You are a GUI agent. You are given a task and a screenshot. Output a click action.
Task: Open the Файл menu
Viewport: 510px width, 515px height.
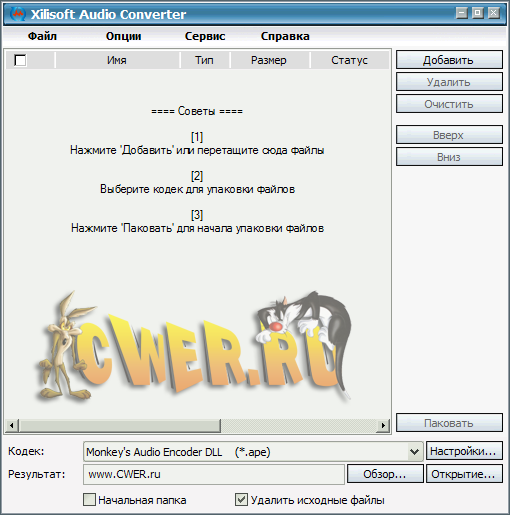[42, 36]
